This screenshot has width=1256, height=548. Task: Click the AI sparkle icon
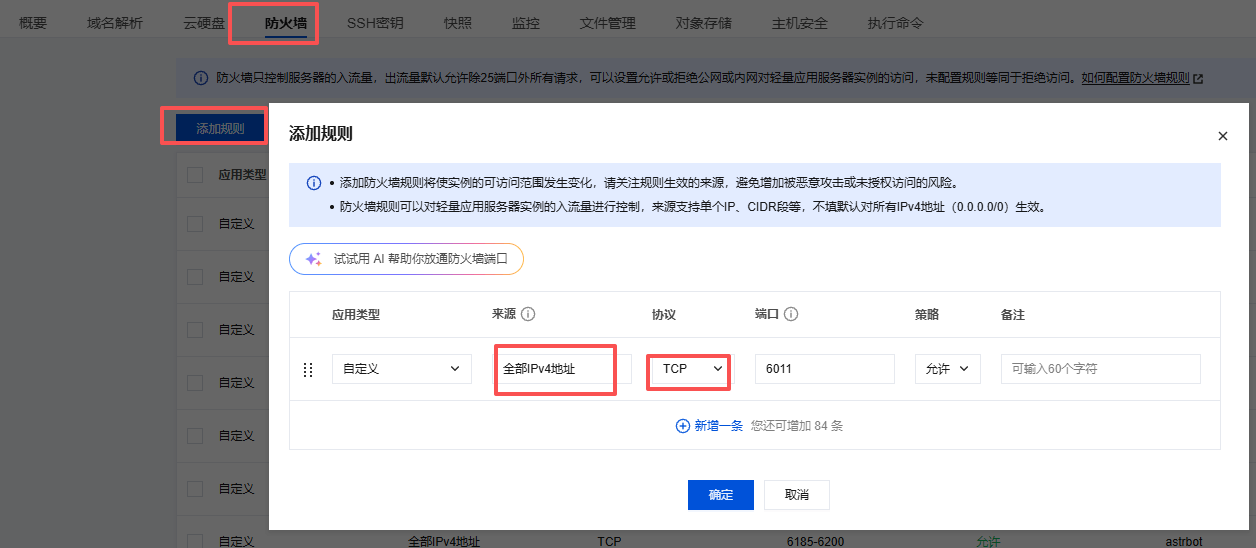(x=313, y=259)
